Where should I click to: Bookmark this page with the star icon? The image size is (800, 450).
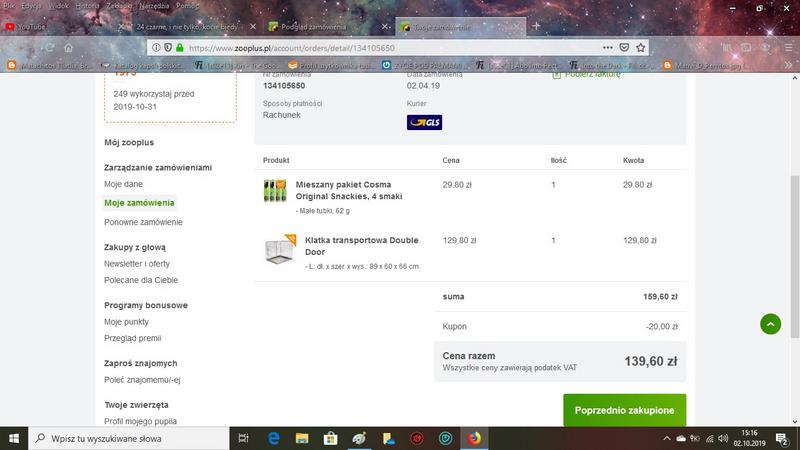[641, 47]
